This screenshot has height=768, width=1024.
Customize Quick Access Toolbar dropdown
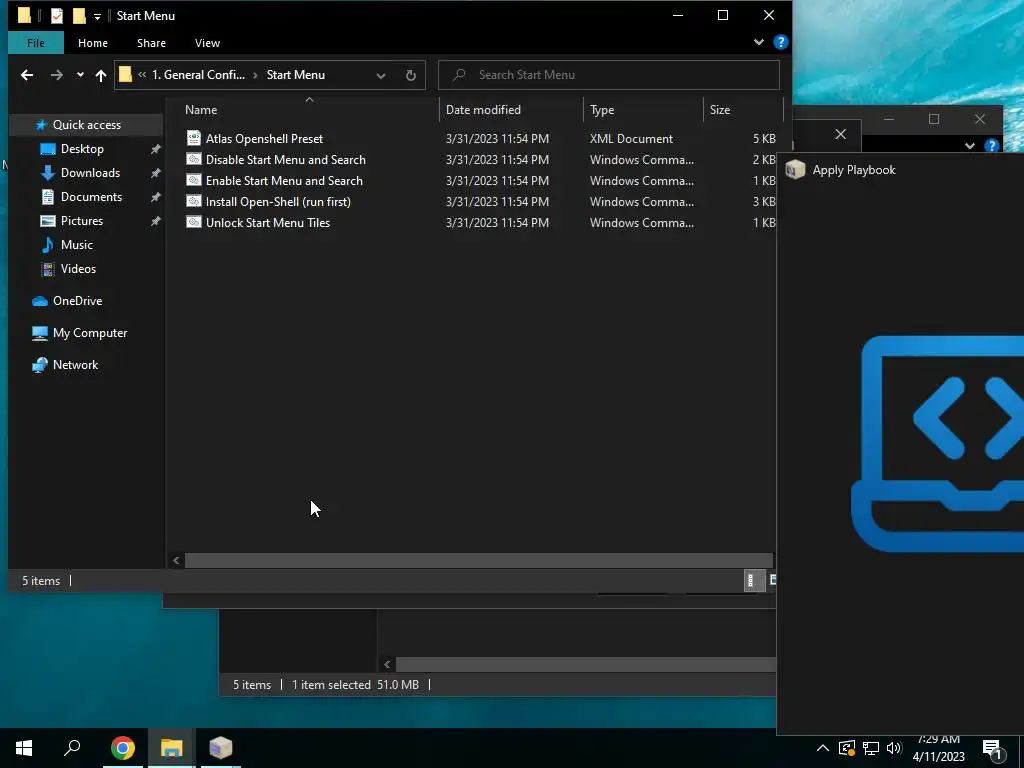click(x=97, y=16)
